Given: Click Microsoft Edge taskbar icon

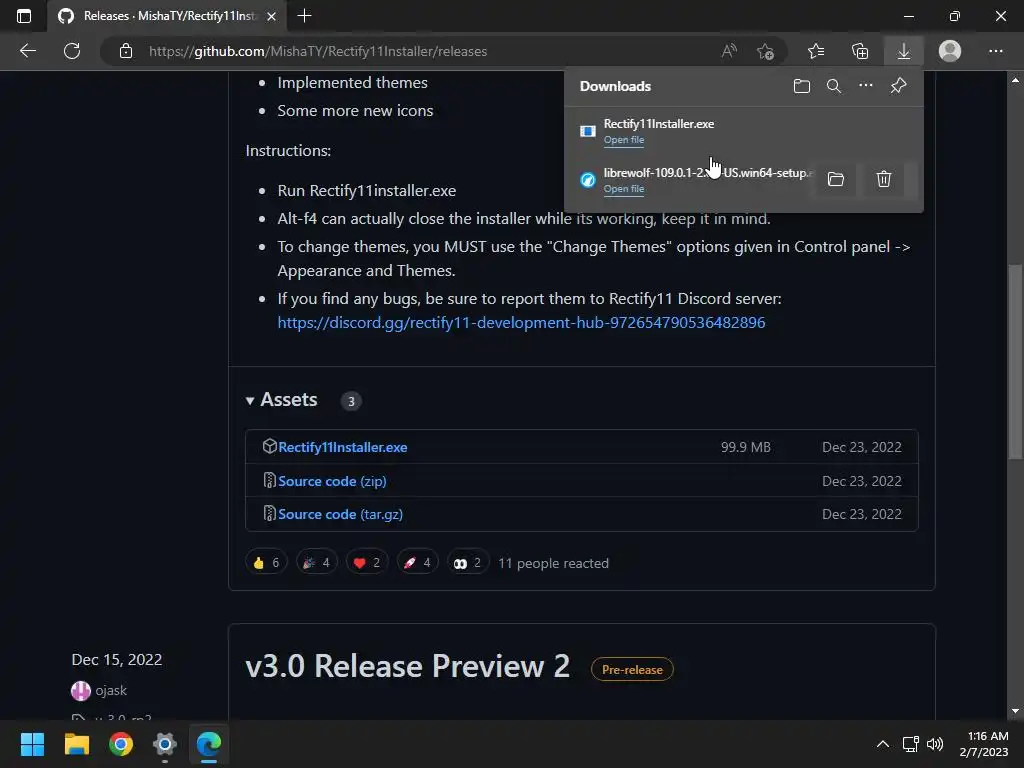Looking at the screenshot, I should (209, 744).
